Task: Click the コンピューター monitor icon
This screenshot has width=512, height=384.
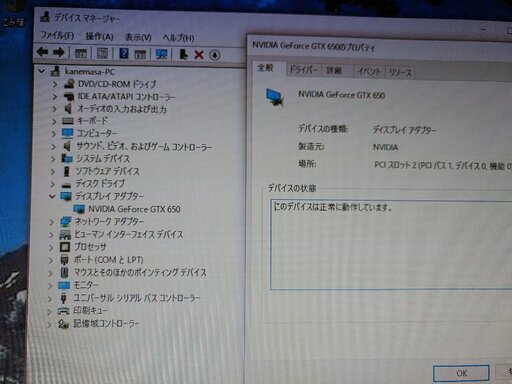Action: click(67, 133)
